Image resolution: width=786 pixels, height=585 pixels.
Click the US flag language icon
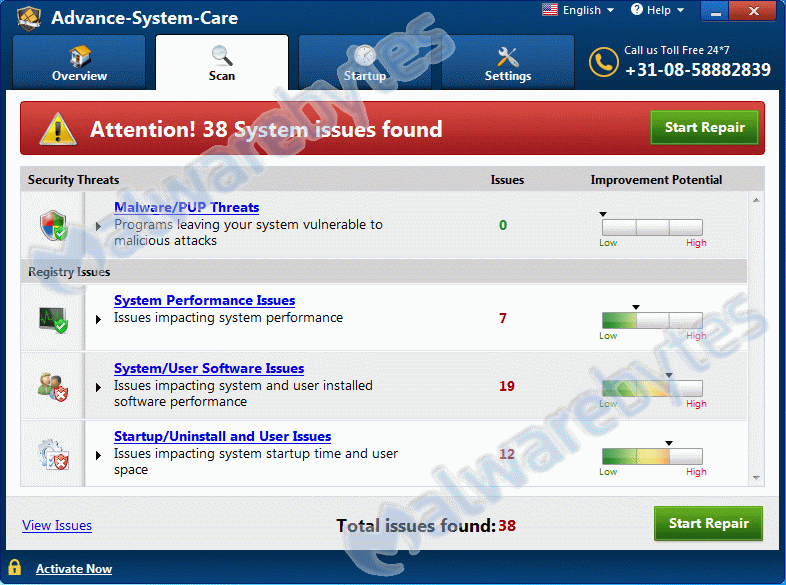550,10
